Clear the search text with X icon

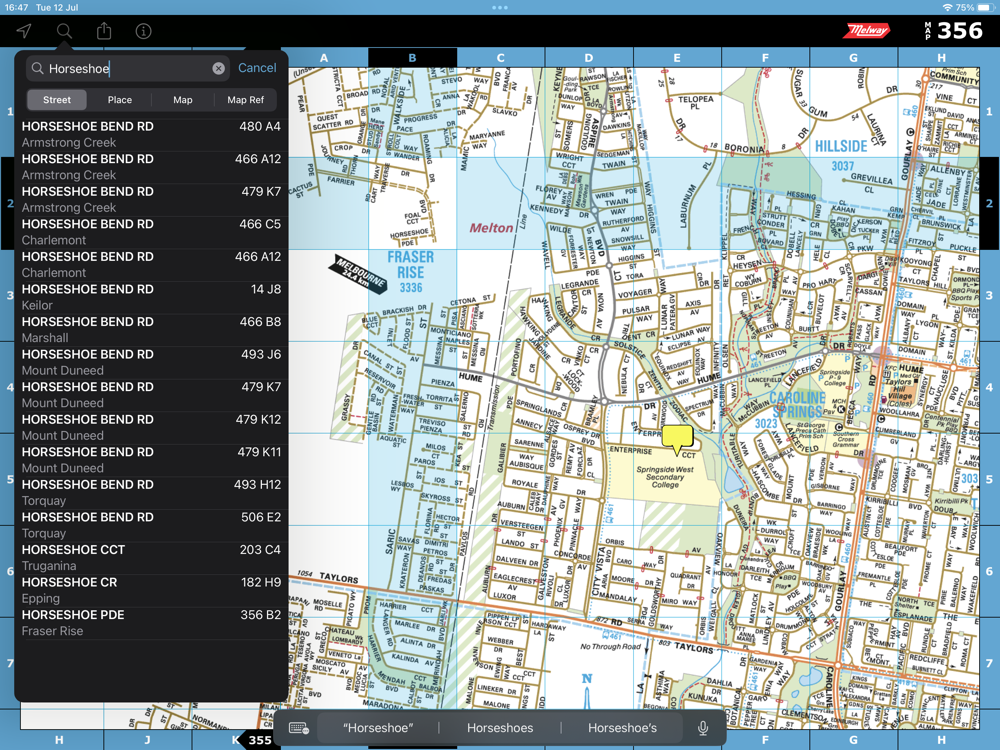pyautogui.click(x=218, y=69)
